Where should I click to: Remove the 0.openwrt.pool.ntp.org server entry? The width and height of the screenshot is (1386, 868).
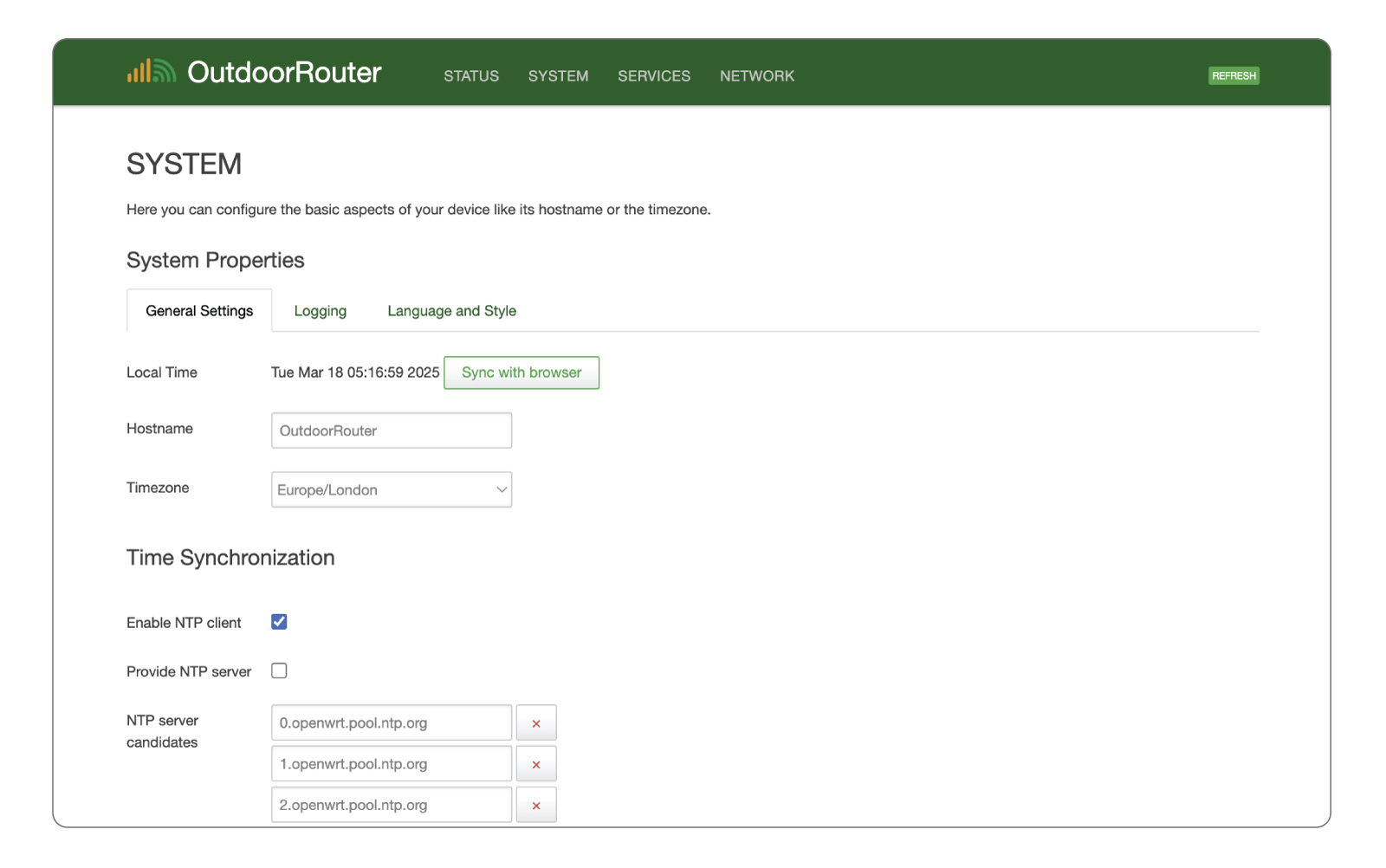pos(536,723)
